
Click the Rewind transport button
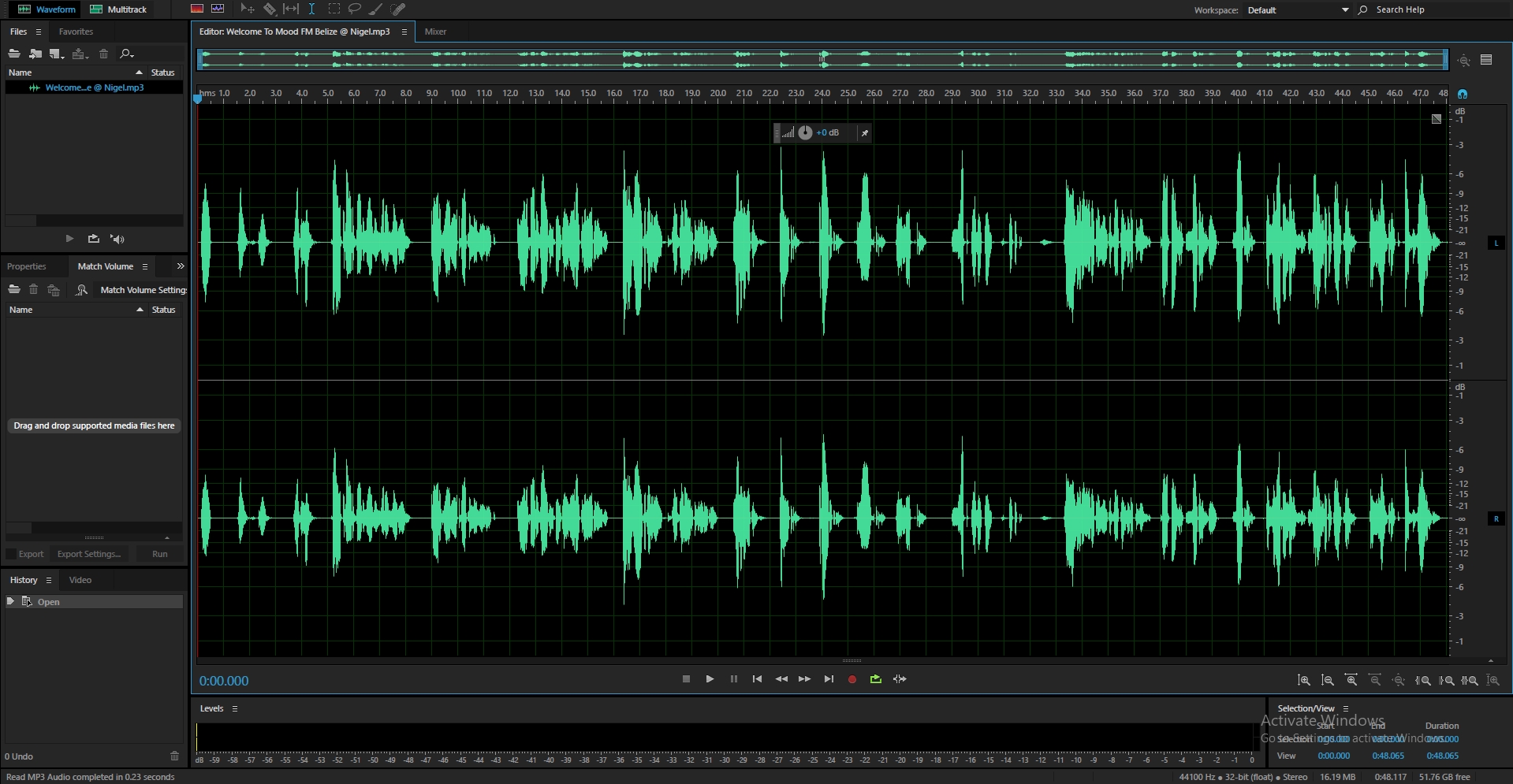[x=781, y=678]
